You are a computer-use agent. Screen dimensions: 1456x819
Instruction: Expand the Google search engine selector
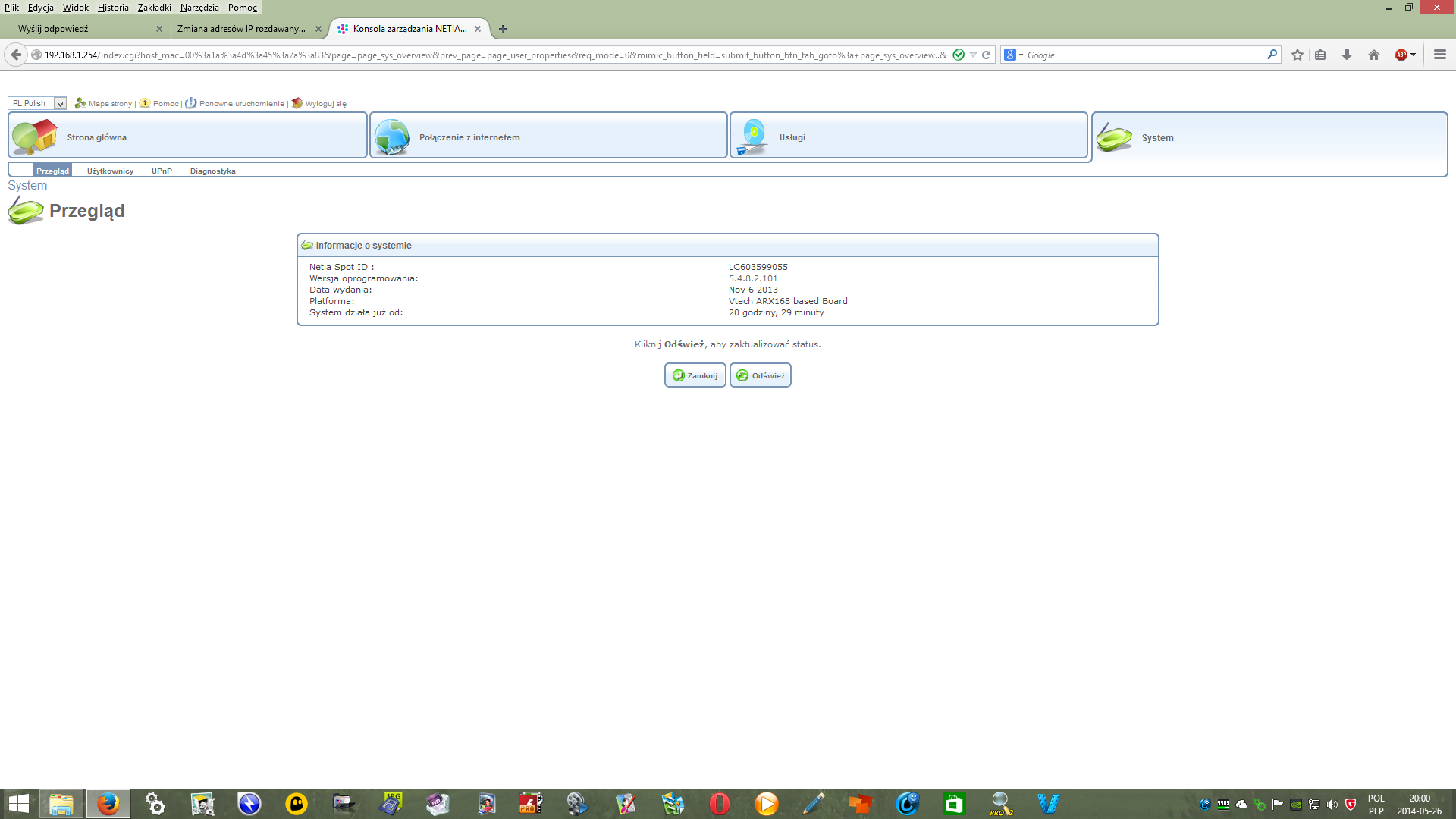(x=1013, y=55)
